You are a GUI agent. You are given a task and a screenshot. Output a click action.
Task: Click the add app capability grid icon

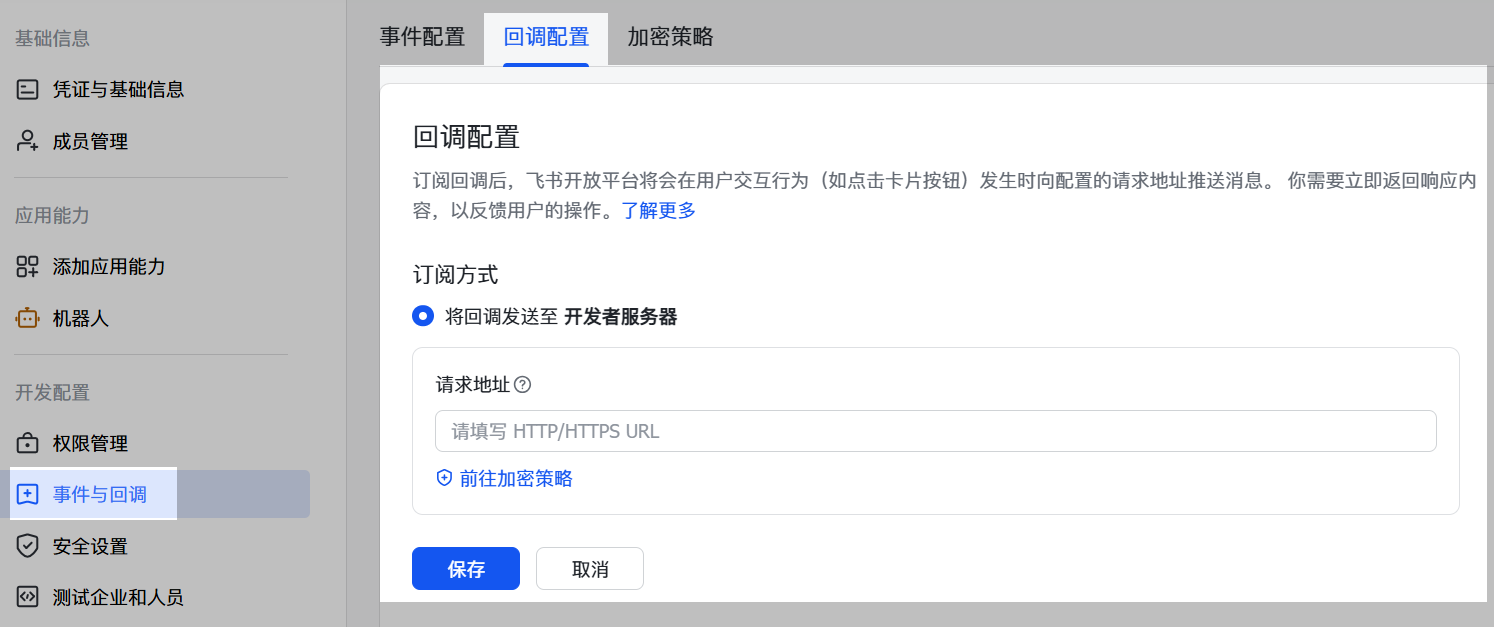point(28,267)
